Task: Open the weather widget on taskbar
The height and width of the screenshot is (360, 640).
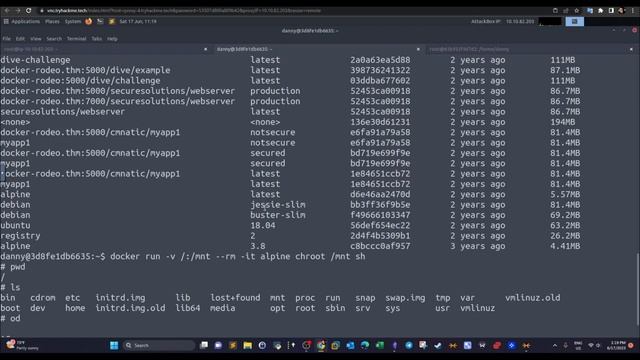Action: pos(22,345)
